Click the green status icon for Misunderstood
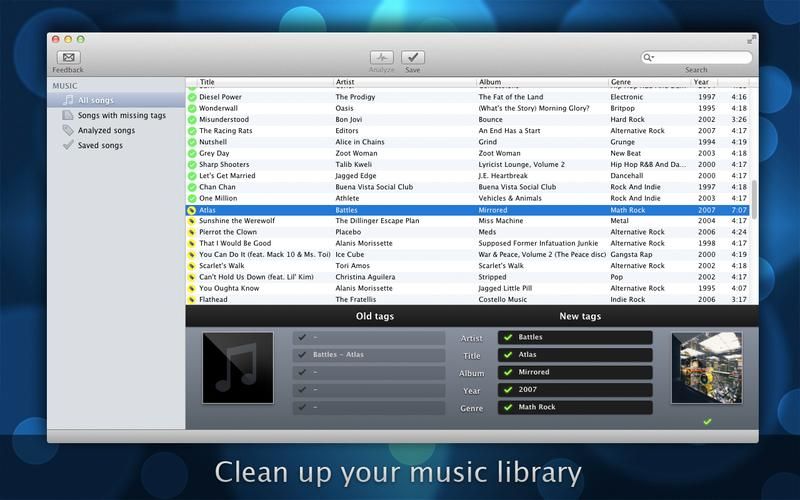The image size is (800, 500). (192, 119)
